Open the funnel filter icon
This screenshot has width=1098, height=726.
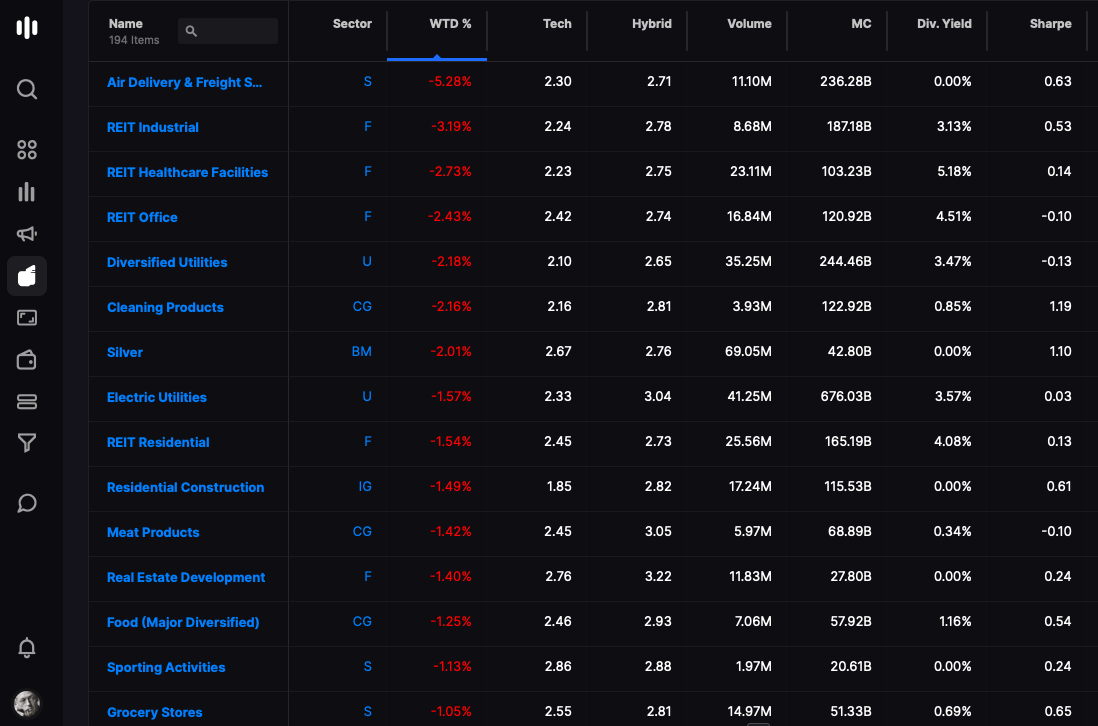[27, 442]
